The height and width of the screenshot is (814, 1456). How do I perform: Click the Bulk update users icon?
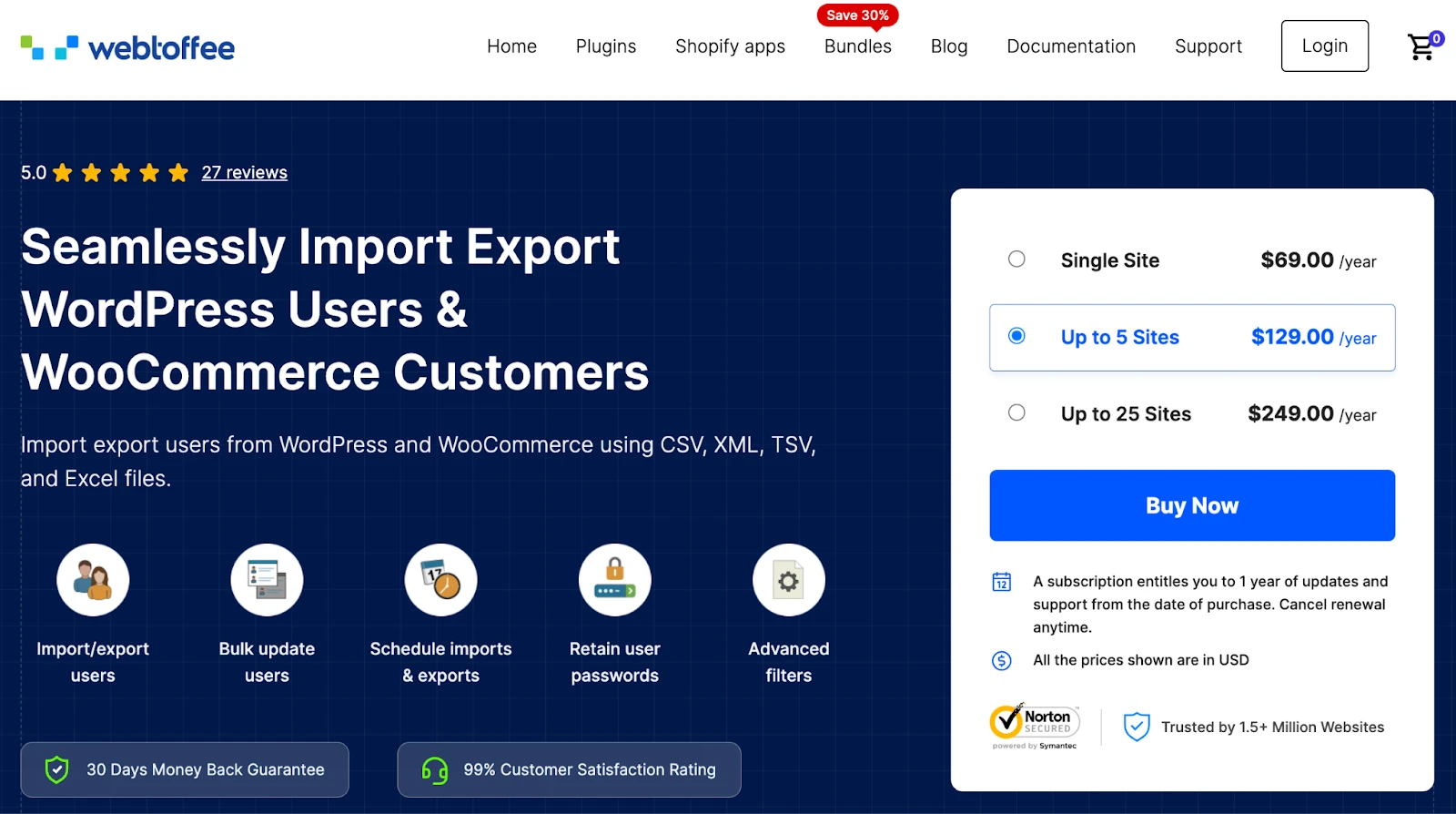point(267,580)
